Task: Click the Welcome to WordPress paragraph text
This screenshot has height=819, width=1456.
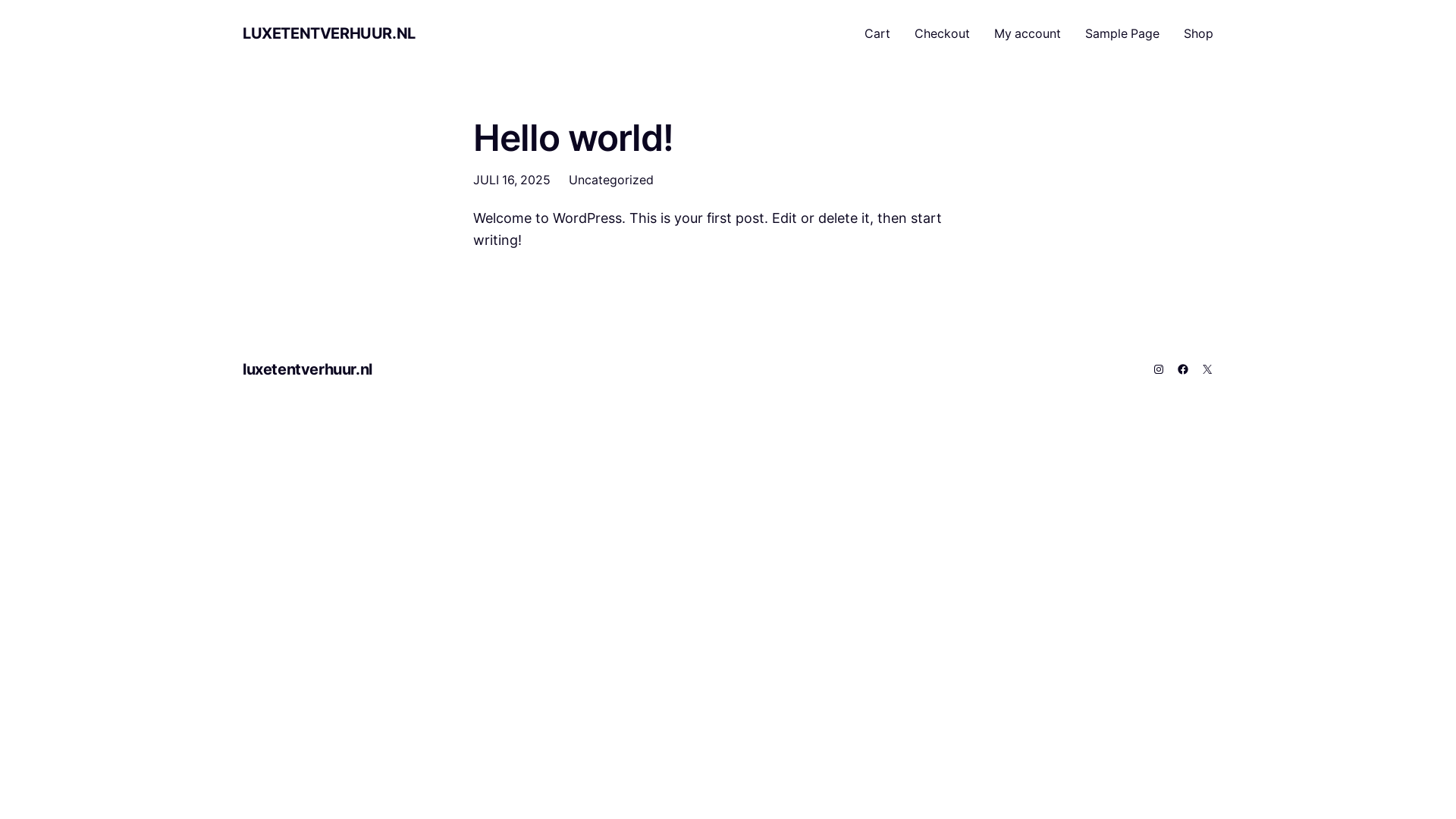Action: coord(707,229)
